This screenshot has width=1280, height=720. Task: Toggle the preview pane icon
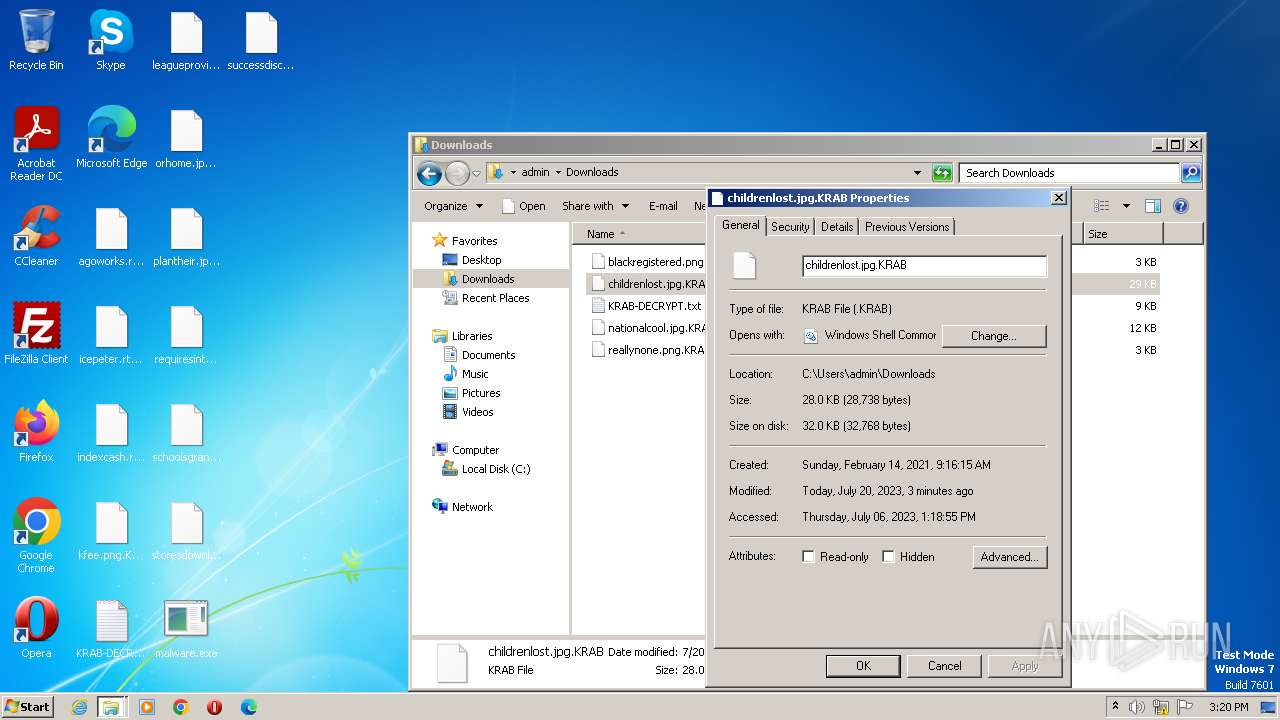(1152, 206)
